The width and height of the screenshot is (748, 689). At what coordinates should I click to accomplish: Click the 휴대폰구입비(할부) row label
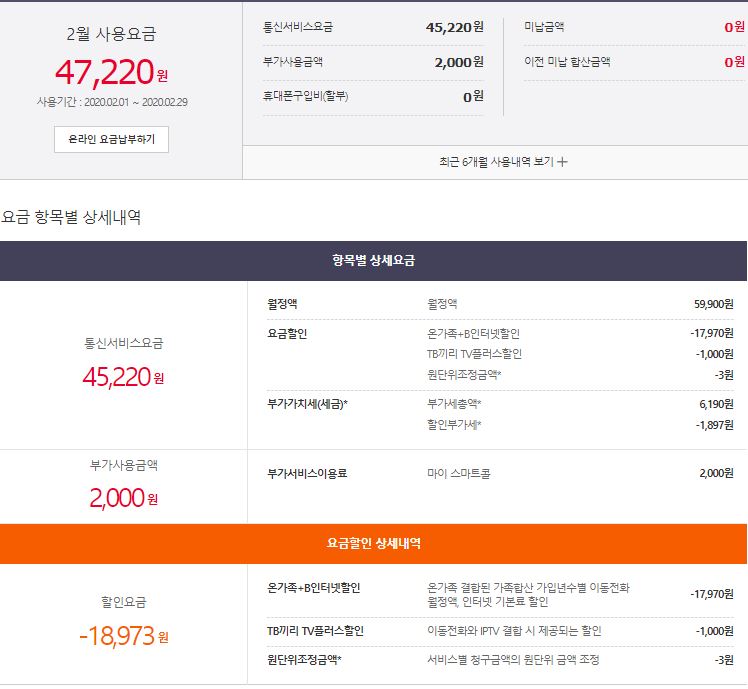[306, 97]
